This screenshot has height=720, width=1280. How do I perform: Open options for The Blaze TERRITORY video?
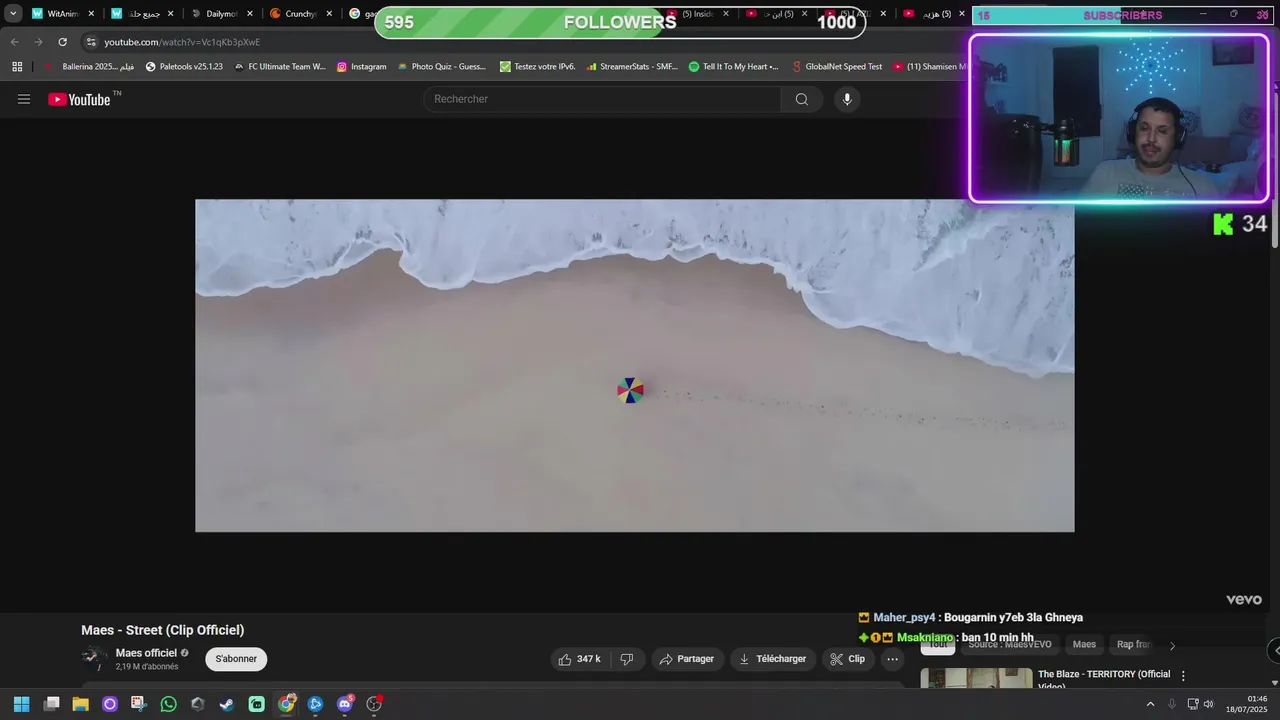tap(1183, 676)
